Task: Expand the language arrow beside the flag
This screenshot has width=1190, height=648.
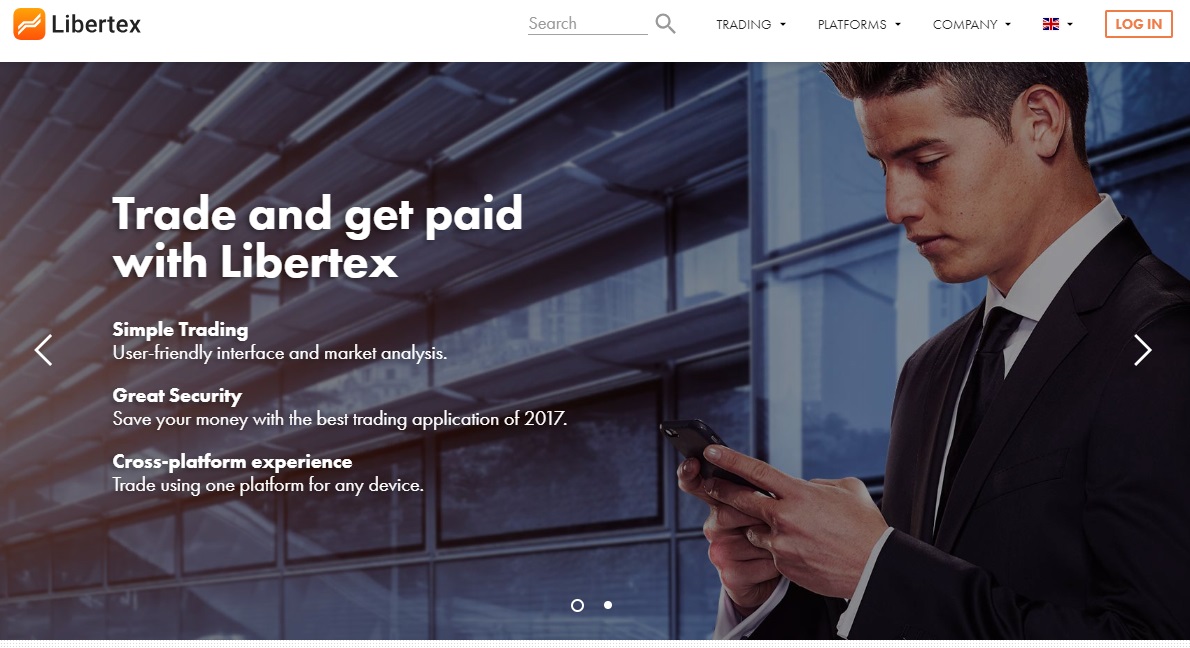Action: tap(1070, 24)
